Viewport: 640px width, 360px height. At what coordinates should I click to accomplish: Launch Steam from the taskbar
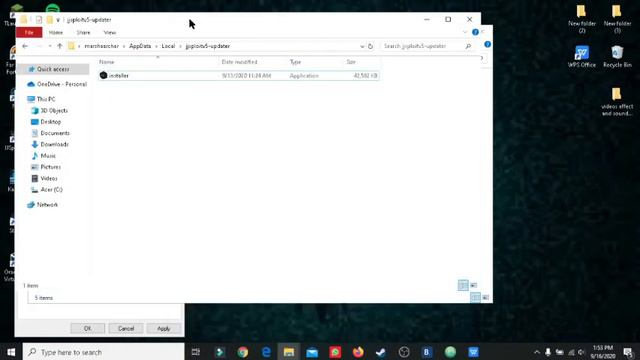pos(381,352)
